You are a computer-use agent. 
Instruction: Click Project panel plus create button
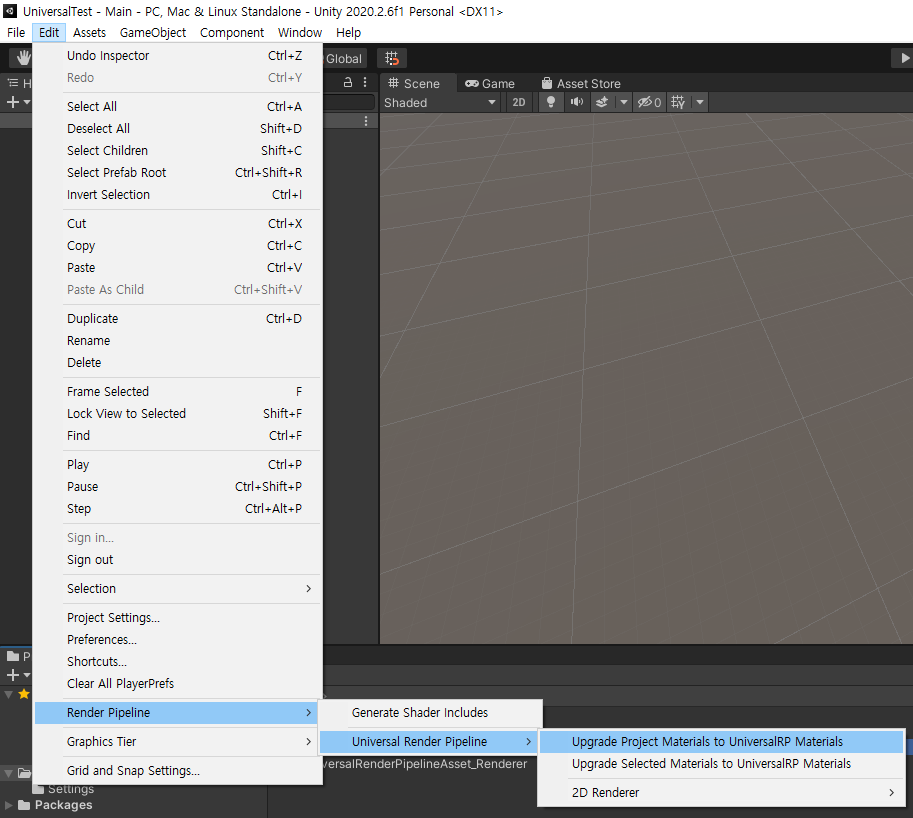(x=17, y=675)
